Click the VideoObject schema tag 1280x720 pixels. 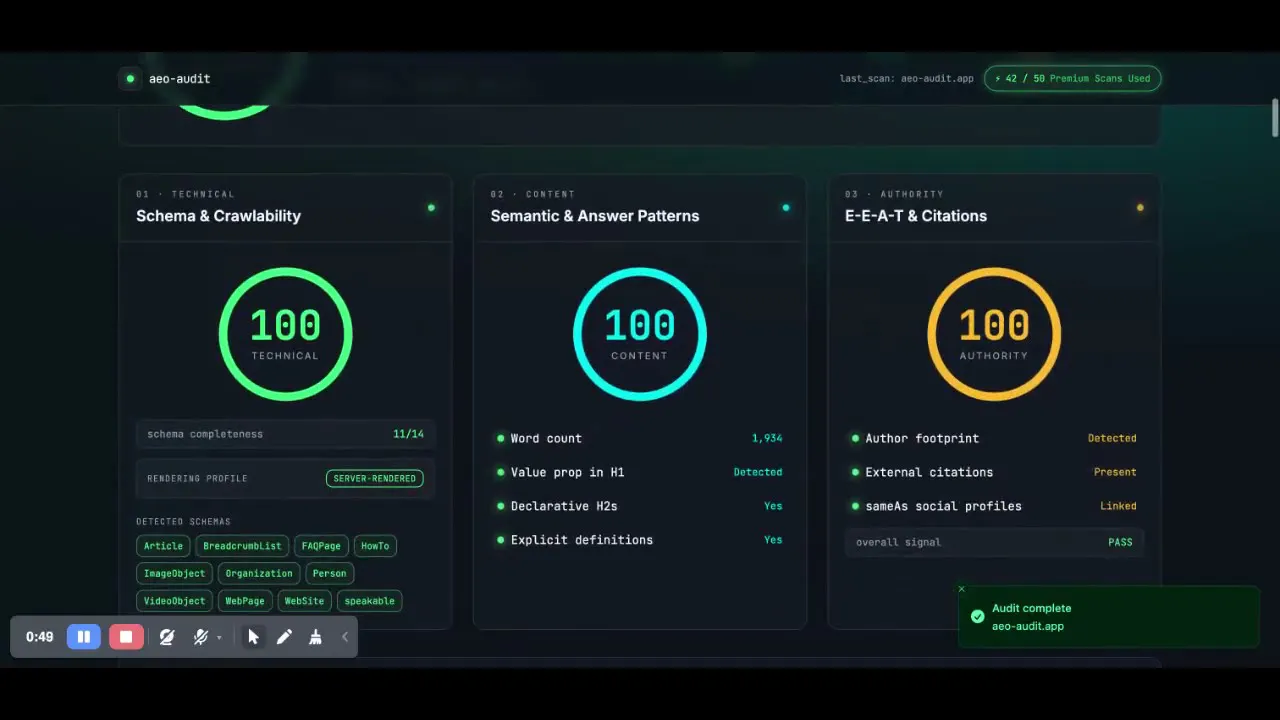point(174,601)
